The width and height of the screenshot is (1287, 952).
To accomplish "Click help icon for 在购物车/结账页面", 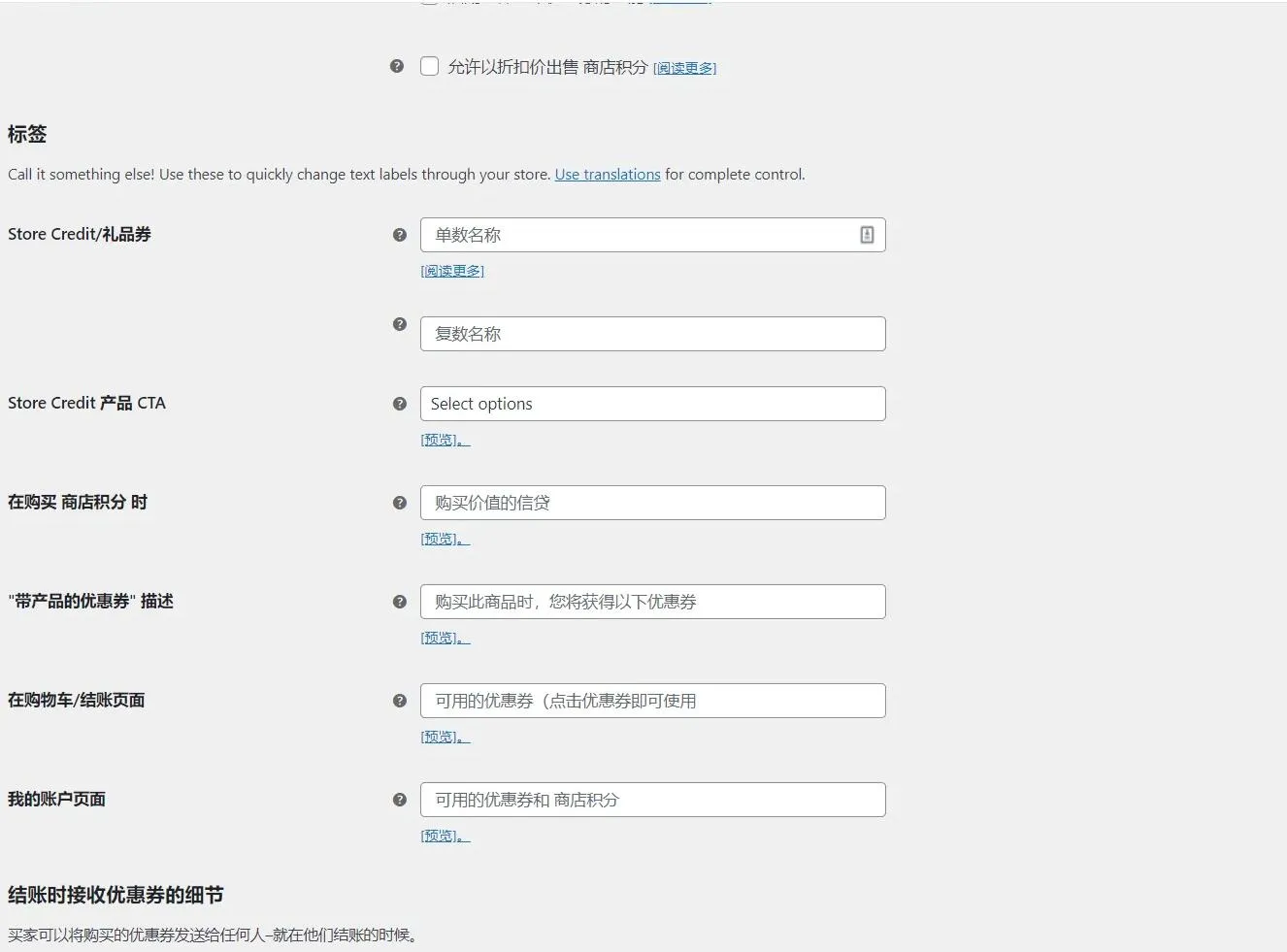I will tap(399, 701).
